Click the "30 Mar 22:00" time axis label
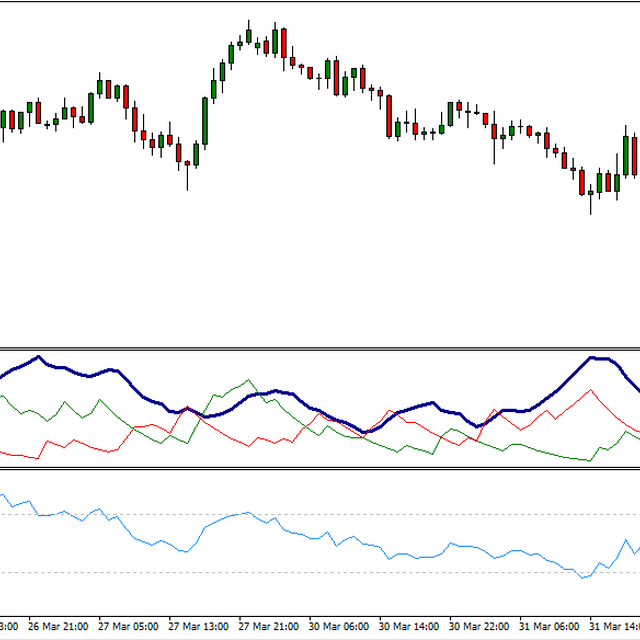Image resolution: width=640 pixels, height=640 pixels. point(479,627)
